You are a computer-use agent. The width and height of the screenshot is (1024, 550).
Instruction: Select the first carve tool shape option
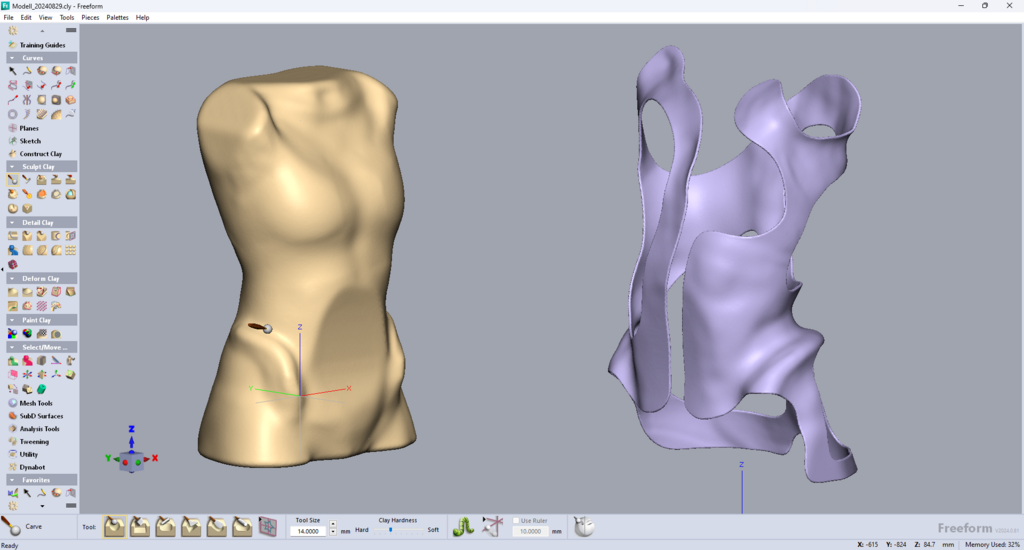[x=115, y=526]
